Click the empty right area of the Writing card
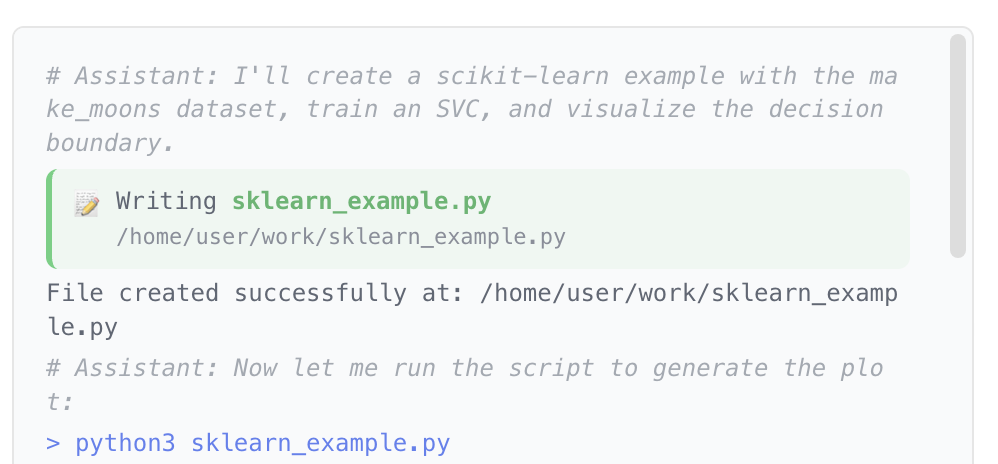 click(x=750, y=219)
